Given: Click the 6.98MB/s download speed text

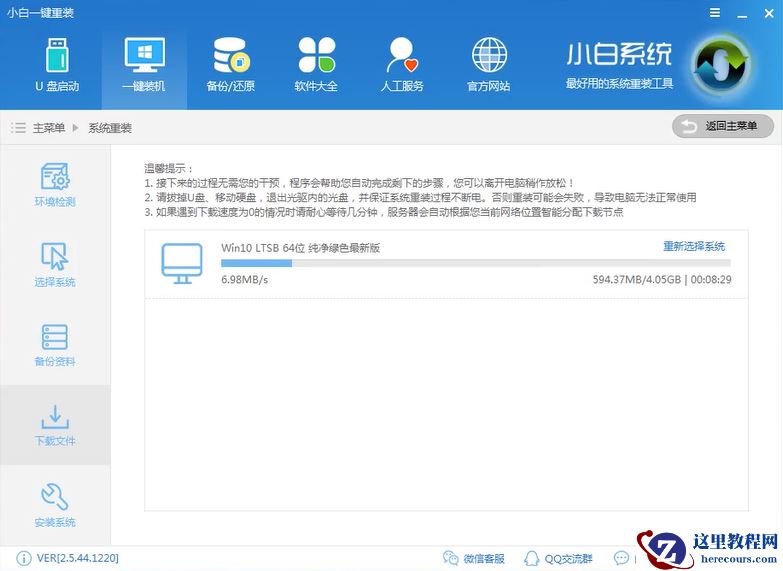Looking at the screenshot, I should pos(245,280).
